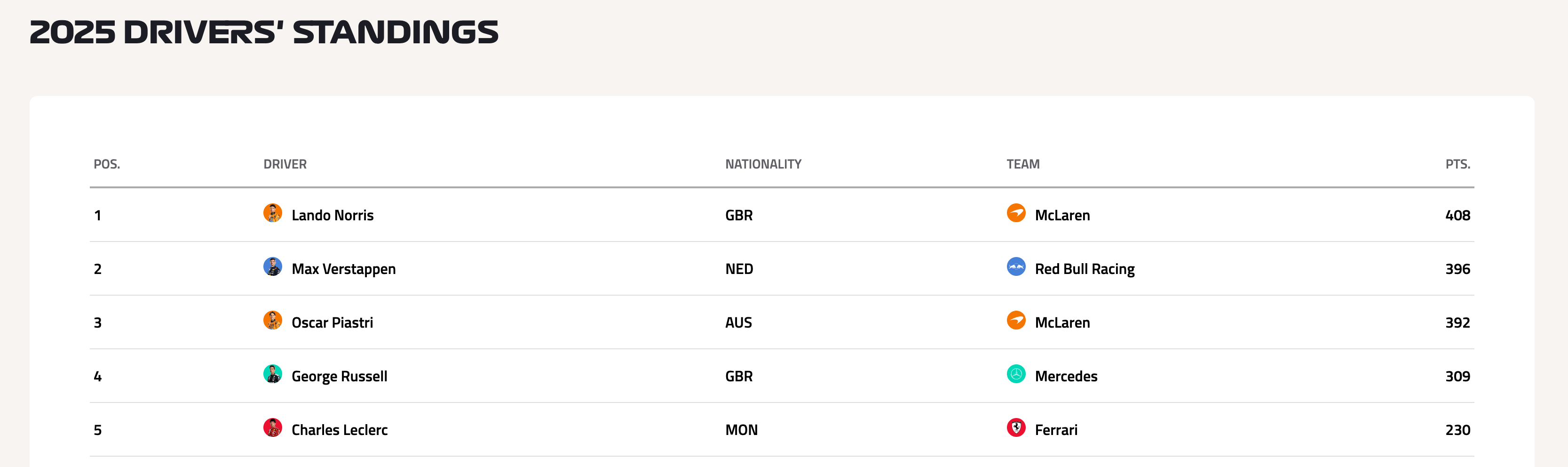Click McLaren logo in Lando Norris row

[1016, 213]
